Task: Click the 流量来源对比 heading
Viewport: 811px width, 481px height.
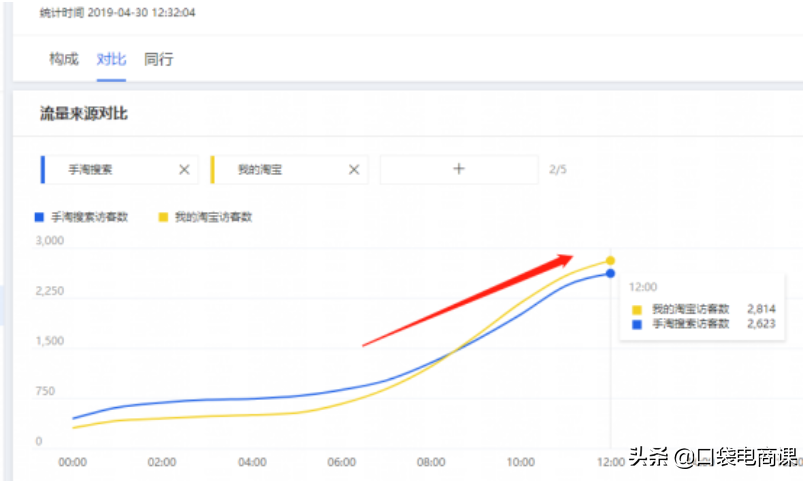Action: point(84,114)
